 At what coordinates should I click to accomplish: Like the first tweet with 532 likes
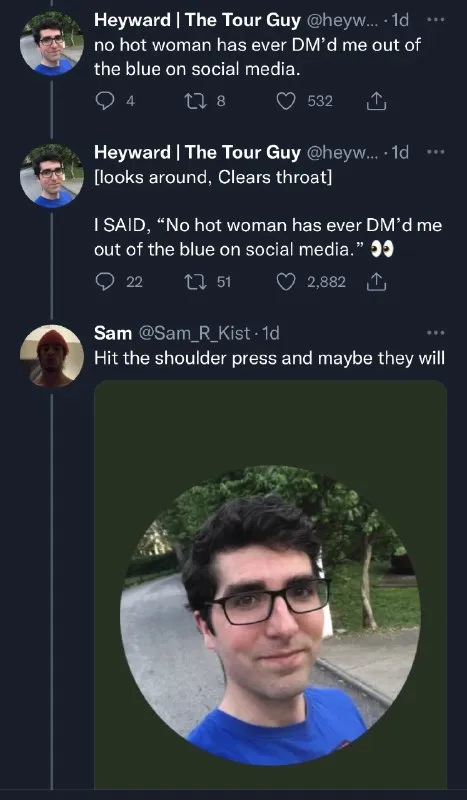(286, 101)
